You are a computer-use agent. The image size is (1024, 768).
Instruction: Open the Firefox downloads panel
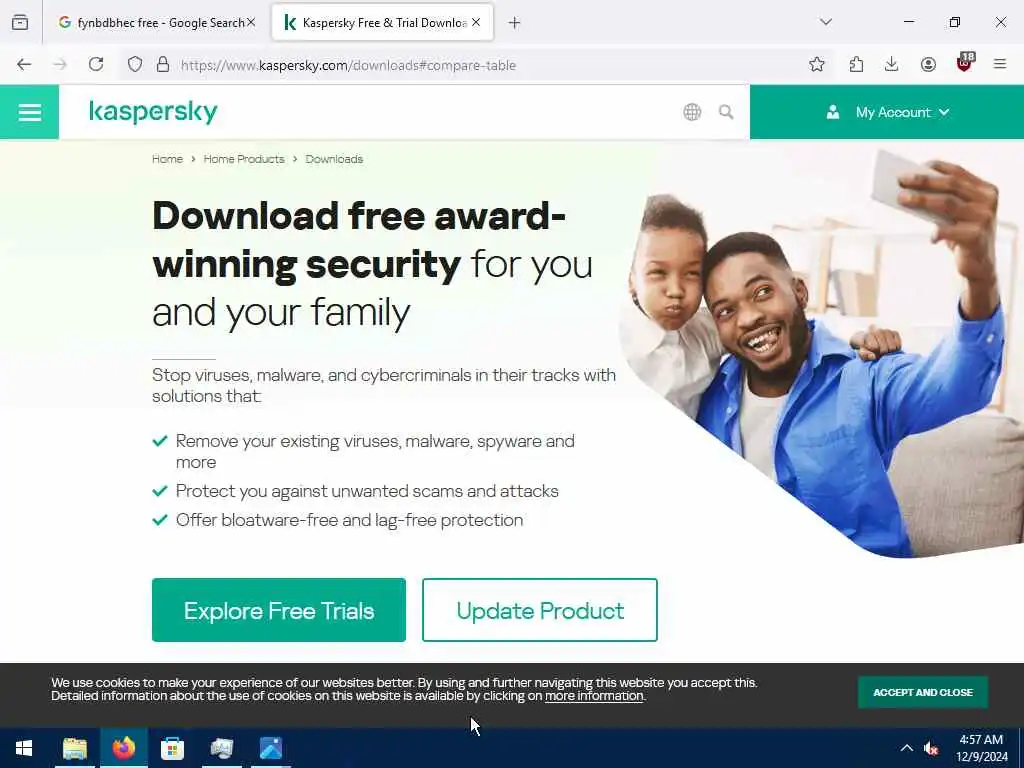pyautogui.click(x=891, y=64)
